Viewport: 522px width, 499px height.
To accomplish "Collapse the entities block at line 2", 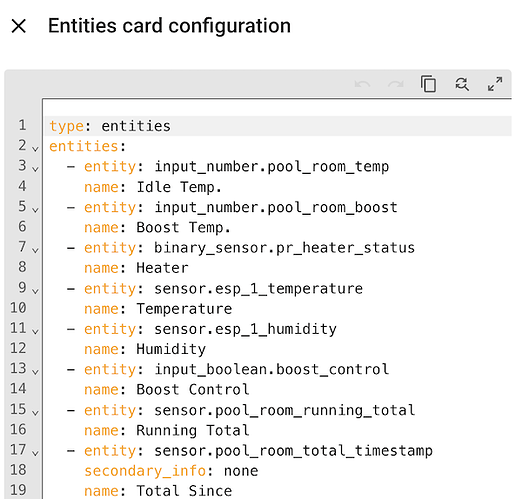I will coord(35,149).
